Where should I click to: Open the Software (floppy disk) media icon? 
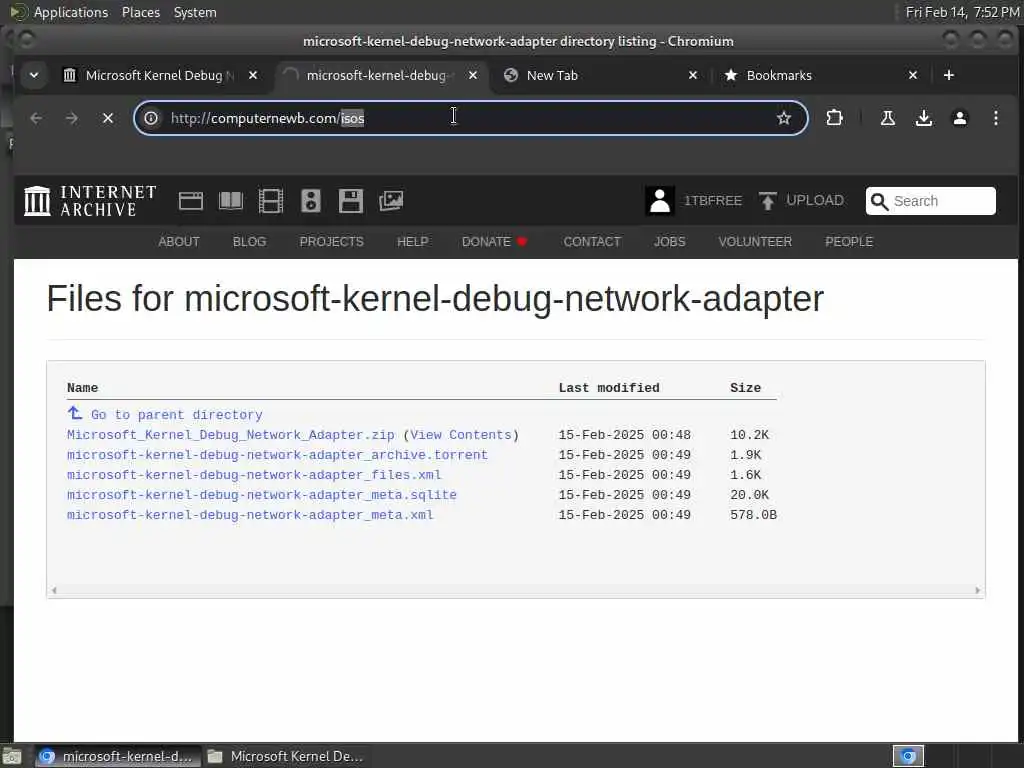click(351, 201)
